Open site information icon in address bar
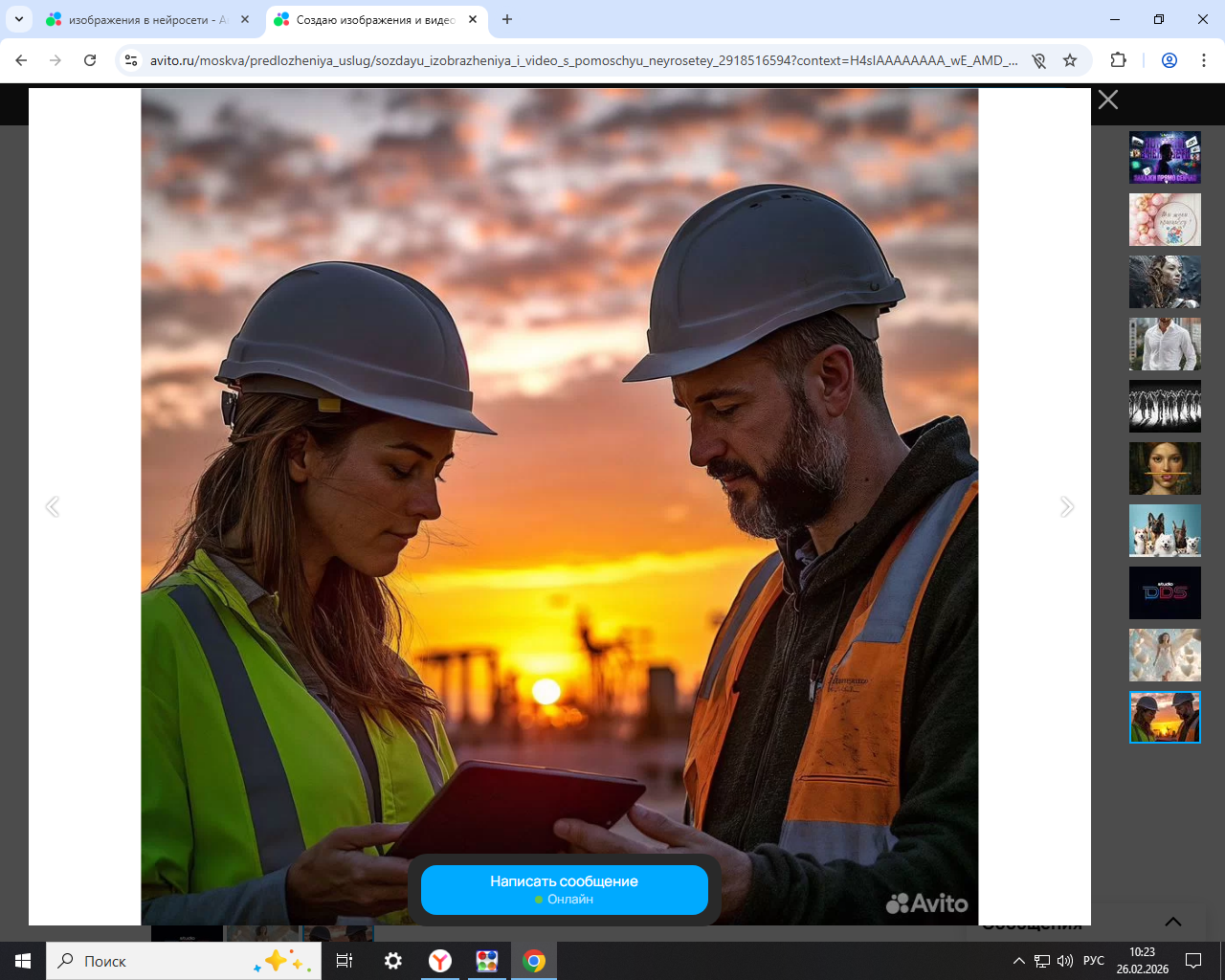The height and width of the screenshot is (980, 1225). click(132, 60)
